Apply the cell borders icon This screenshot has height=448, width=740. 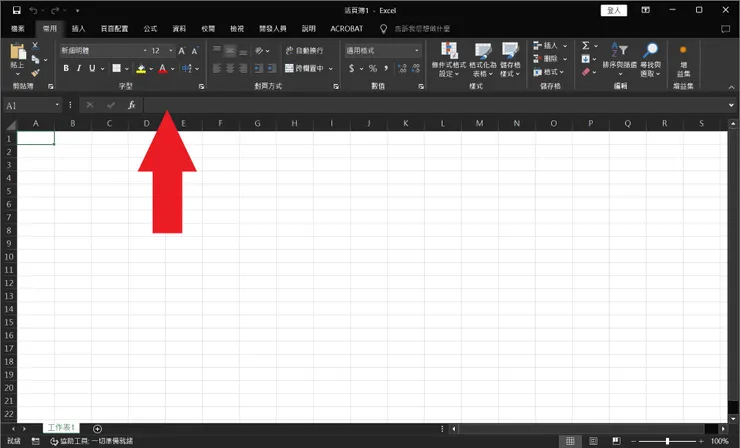pyautogui.click(x=117, y=68)
